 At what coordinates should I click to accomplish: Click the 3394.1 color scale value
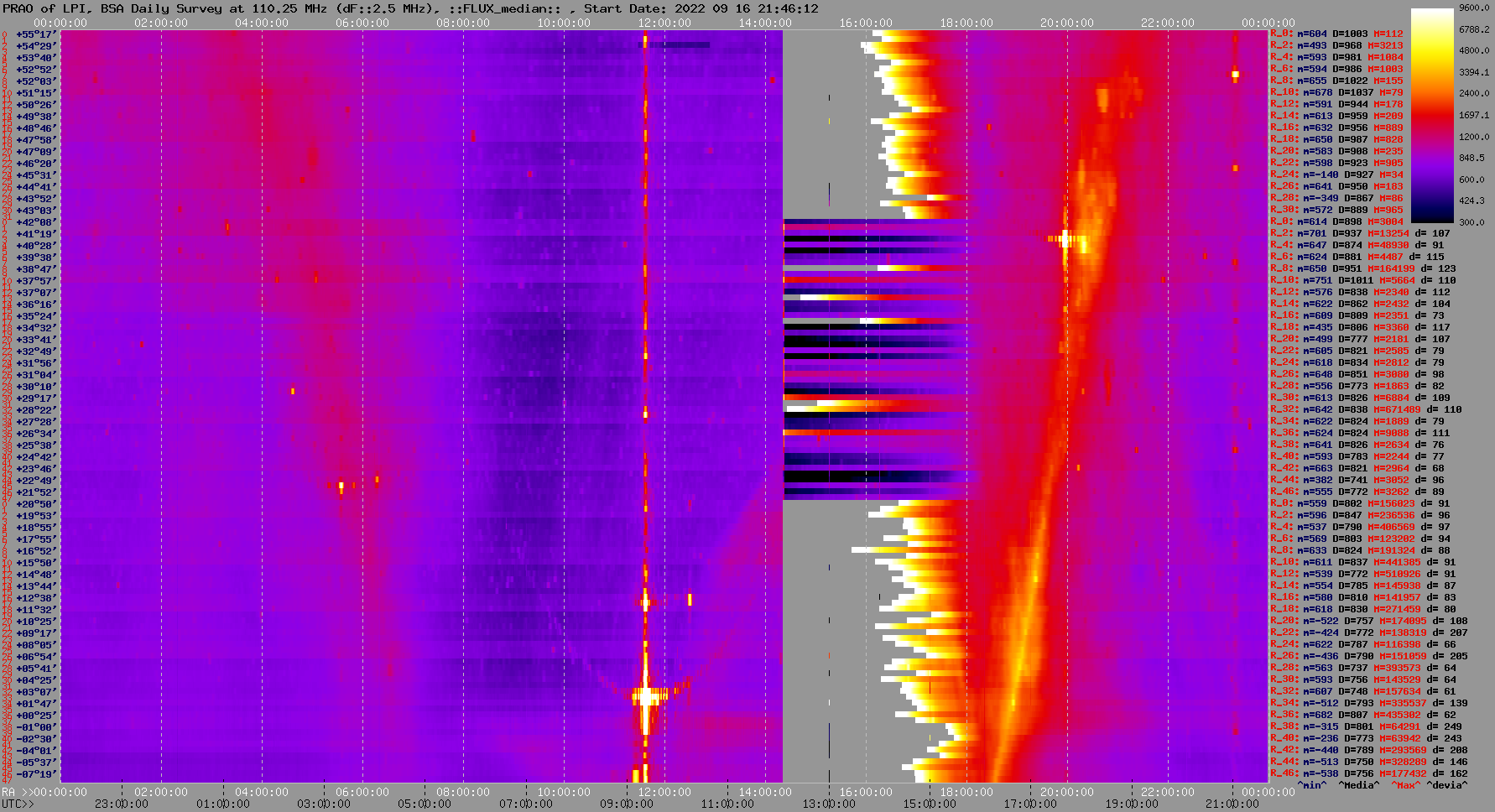(x=1474, y=72)
